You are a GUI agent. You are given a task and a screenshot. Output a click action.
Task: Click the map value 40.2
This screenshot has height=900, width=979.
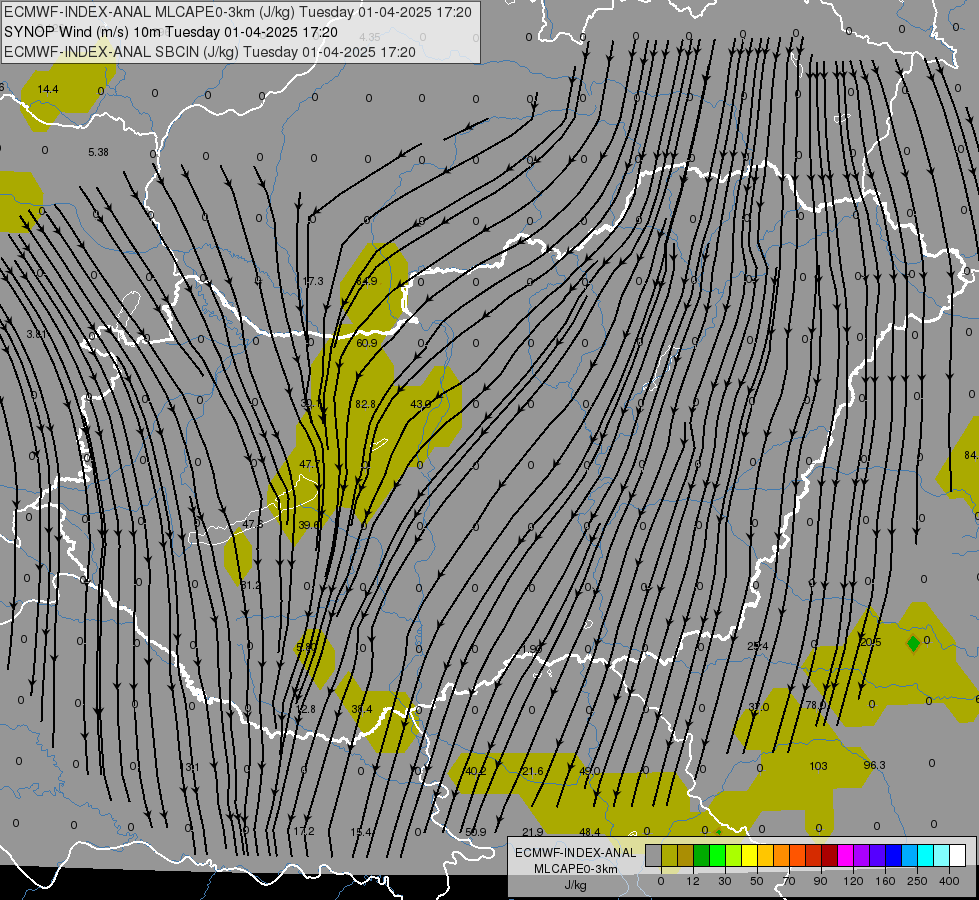pos(475,771)
